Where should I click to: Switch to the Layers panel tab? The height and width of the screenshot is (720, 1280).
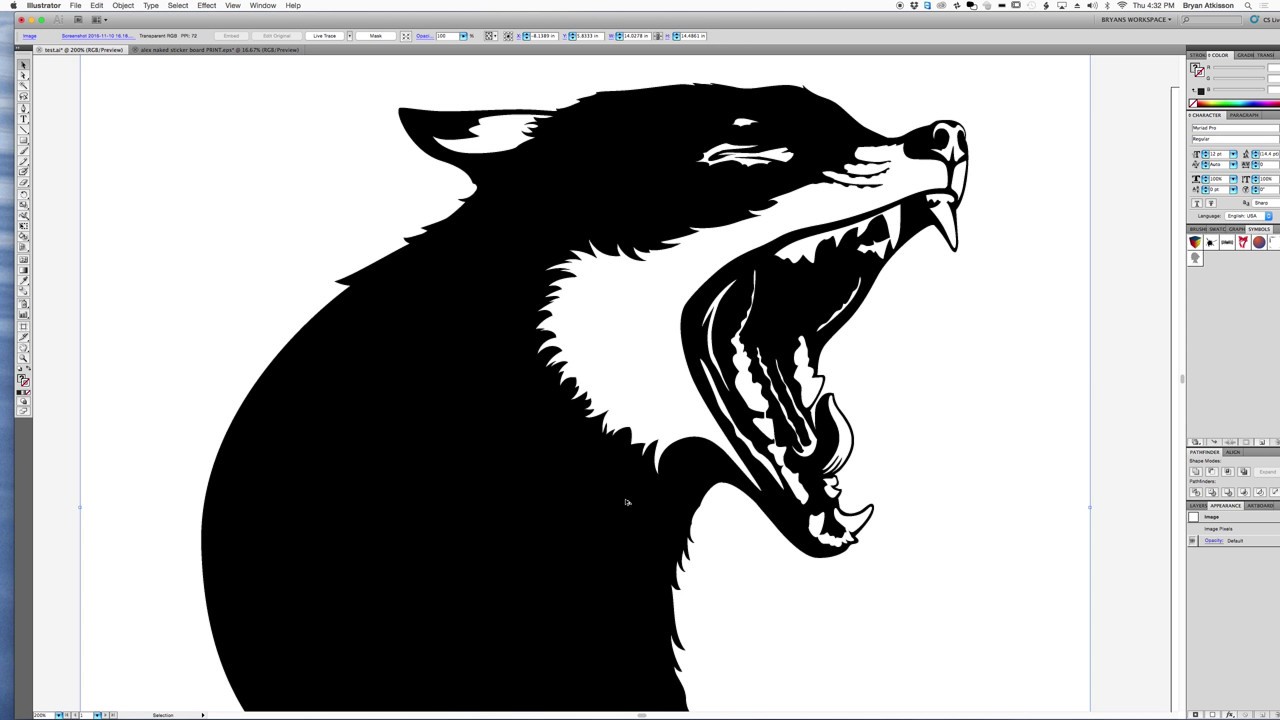coord(1197,505)
